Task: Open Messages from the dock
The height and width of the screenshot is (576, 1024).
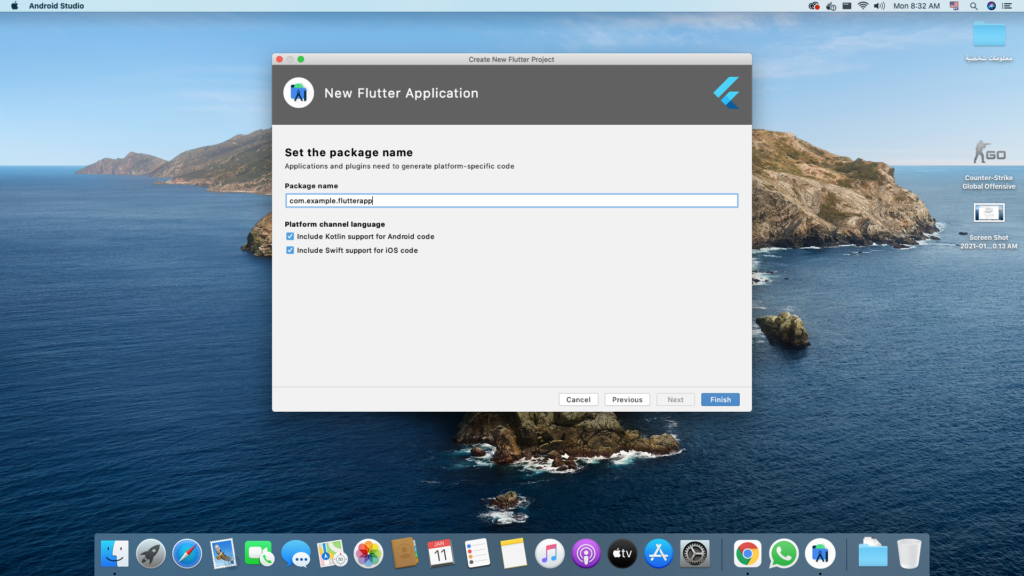Action: tap(296, 554)
